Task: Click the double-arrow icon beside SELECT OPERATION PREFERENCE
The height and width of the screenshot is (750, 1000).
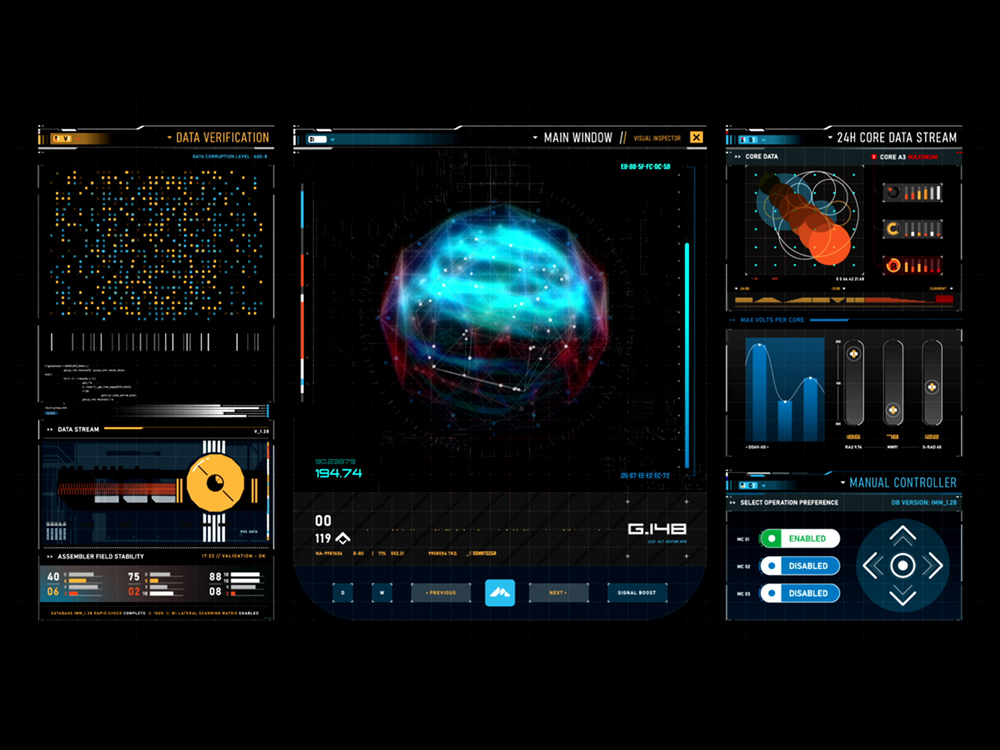Action: (732, 503)
